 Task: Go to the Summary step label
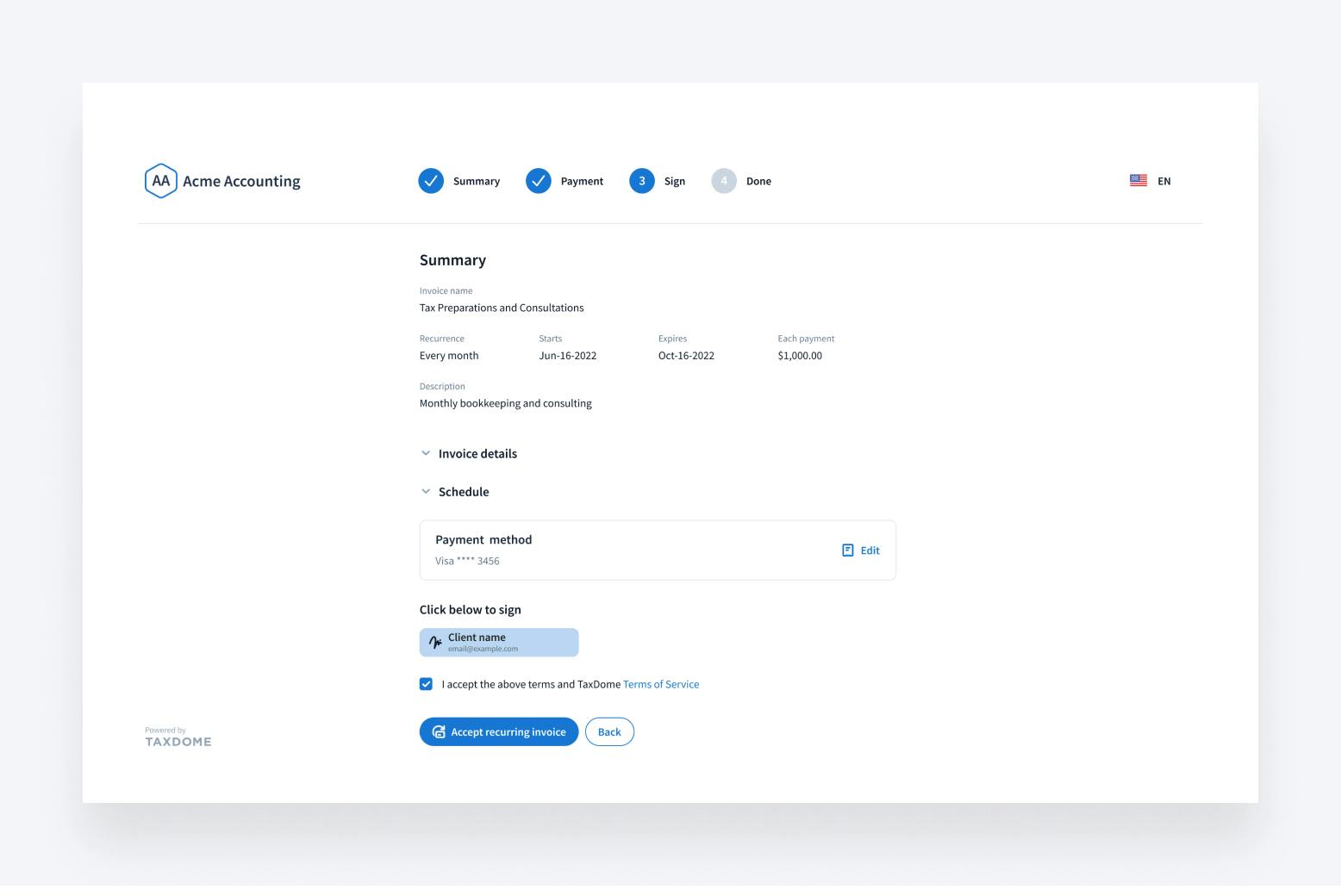coord(477,181)
